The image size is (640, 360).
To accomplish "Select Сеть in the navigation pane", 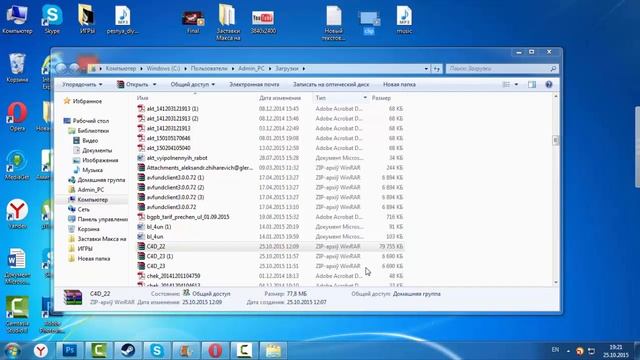I will 79,209.
